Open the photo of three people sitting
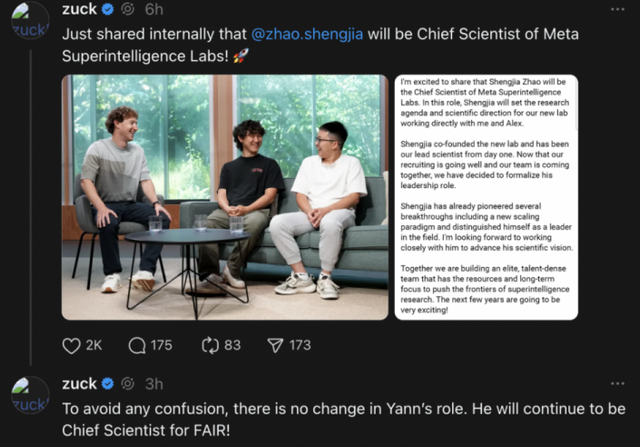640x447 pixels. click(225, 197)
